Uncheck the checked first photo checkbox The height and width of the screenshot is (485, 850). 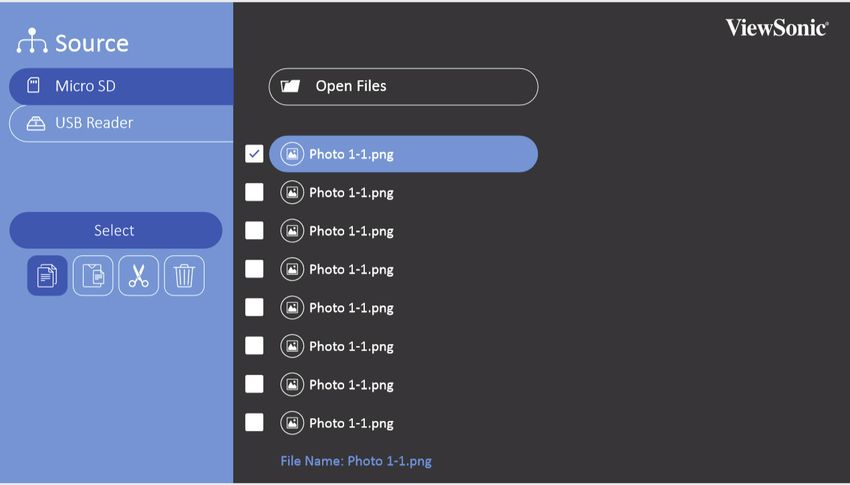pyautogui.click(x=254, y=154)
